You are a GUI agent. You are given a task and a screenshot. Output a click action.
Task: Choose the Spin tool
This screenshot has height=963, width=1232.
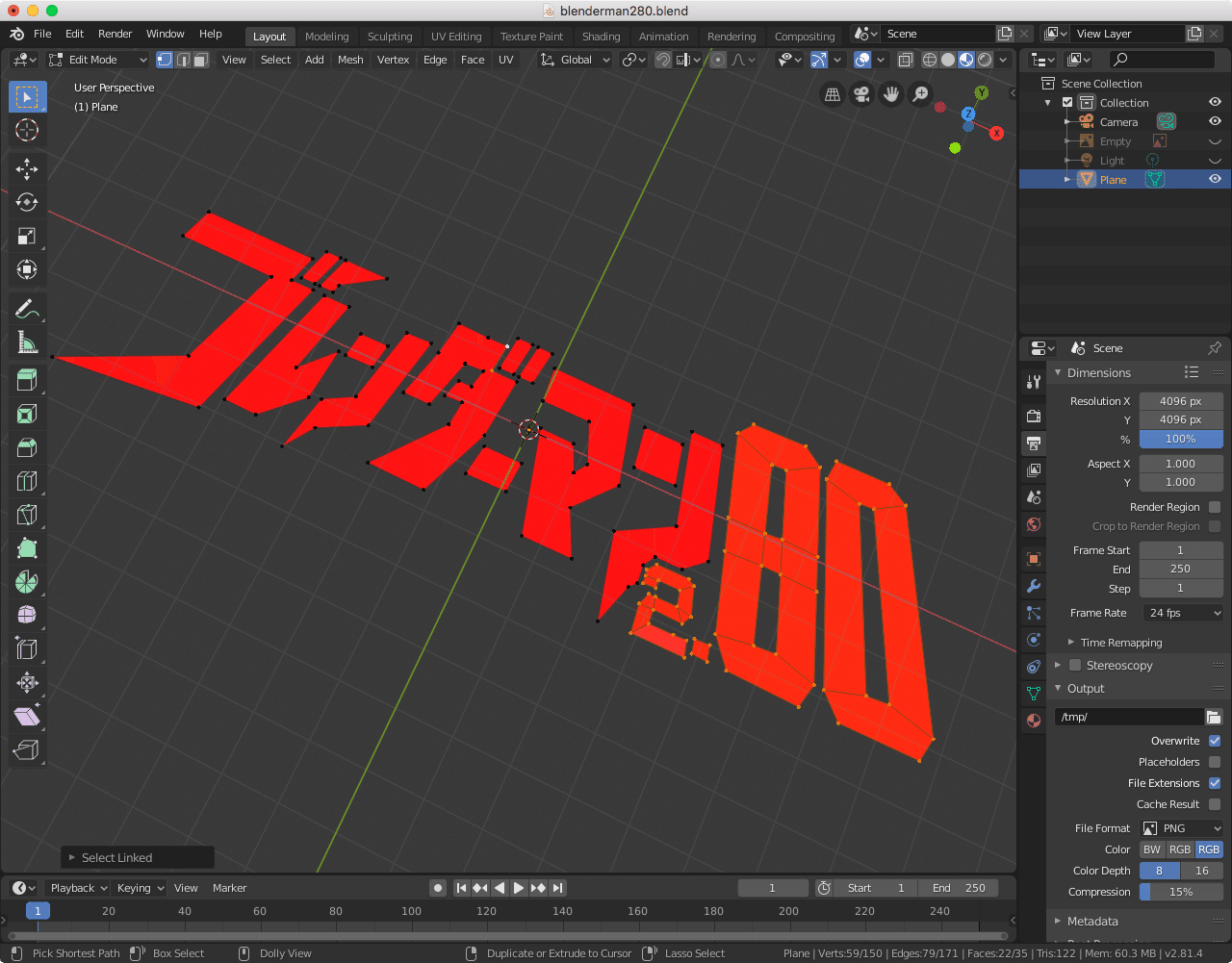point(27,582)
